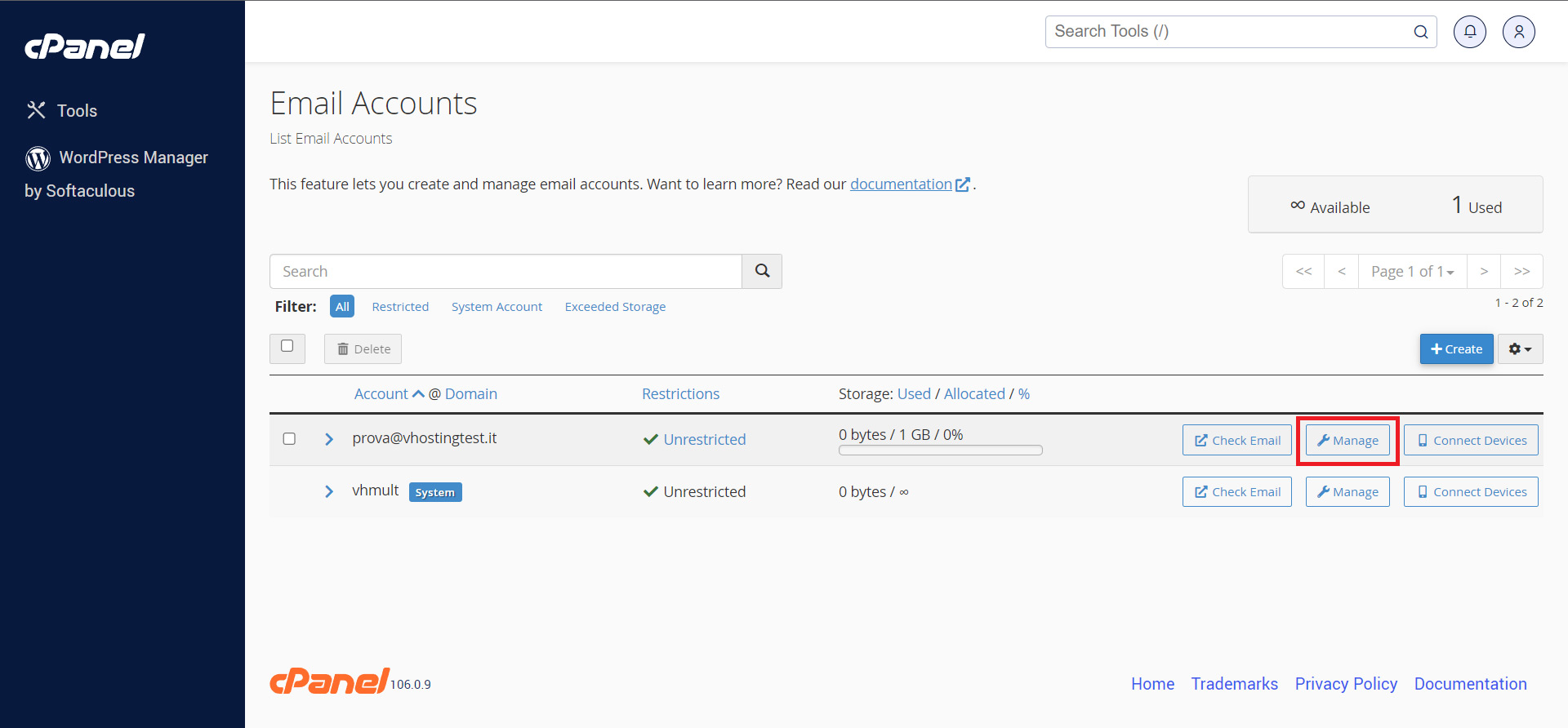
Task: Click the Delete button
Action: [x=363, y=349]
